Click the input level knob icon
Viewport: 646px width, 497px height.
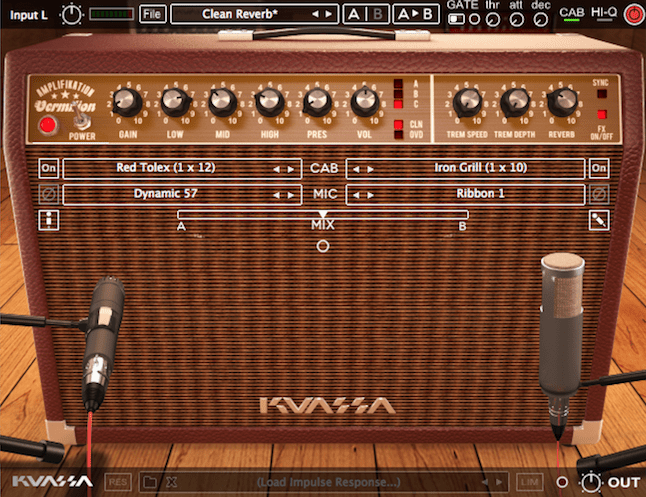tap(72, 14)
